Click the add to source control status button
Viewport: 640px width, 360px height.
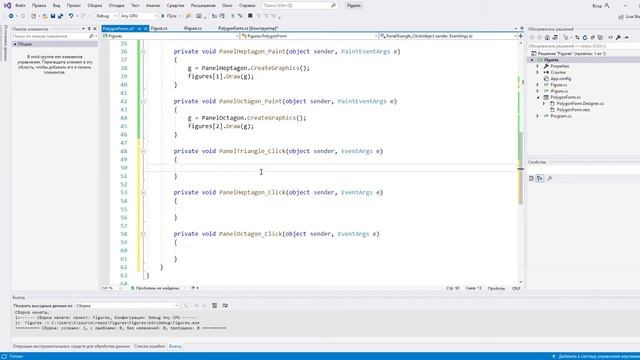click(x=596, y=356)
